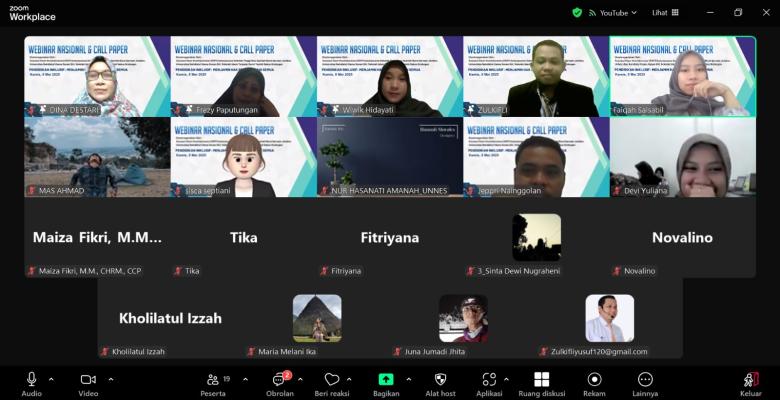Screen dimensions: 780x400
Task: Toggle the Video camera button
Action: click(x=88, y=380)
